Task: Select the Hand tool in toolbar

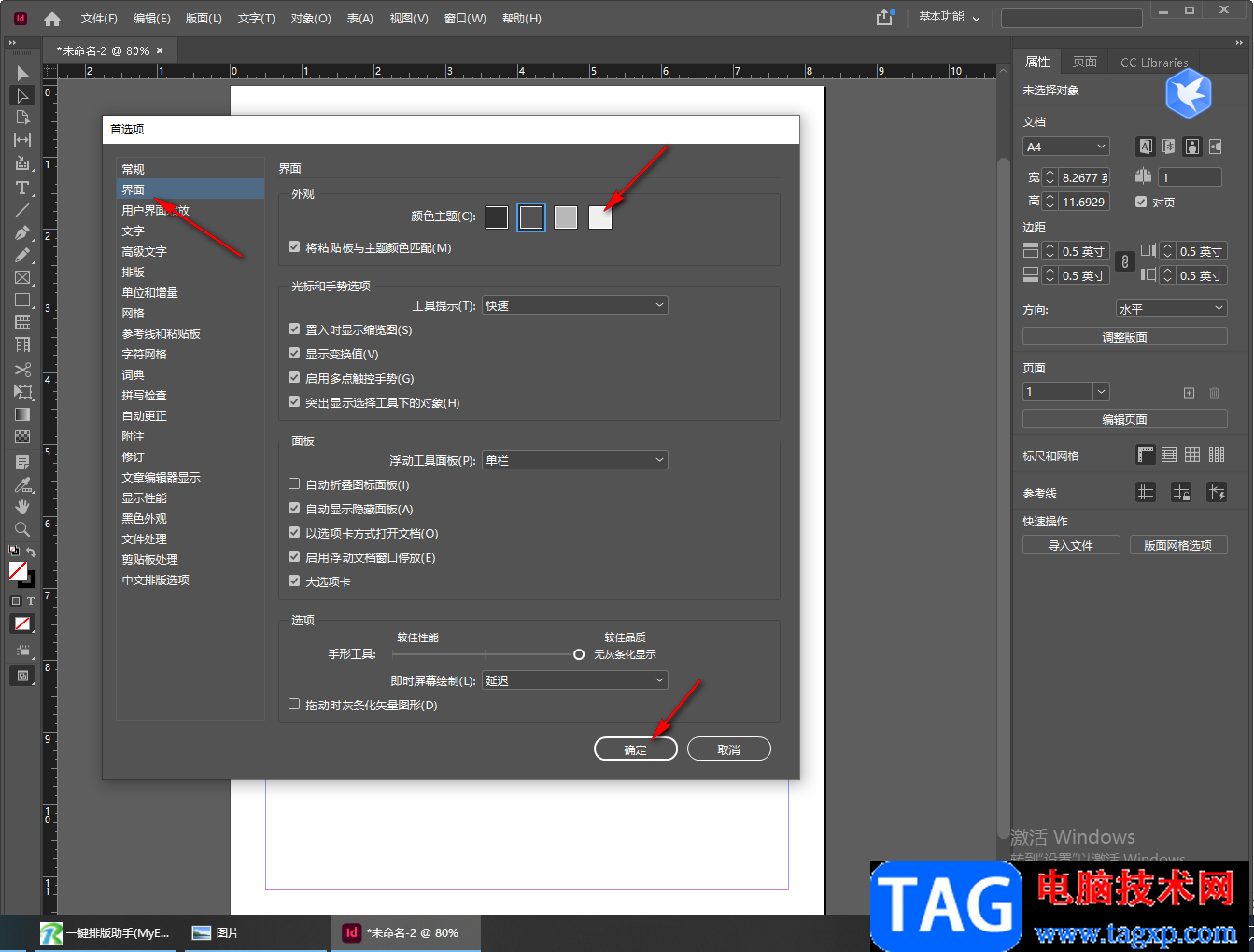Action: tap(22, 507)
